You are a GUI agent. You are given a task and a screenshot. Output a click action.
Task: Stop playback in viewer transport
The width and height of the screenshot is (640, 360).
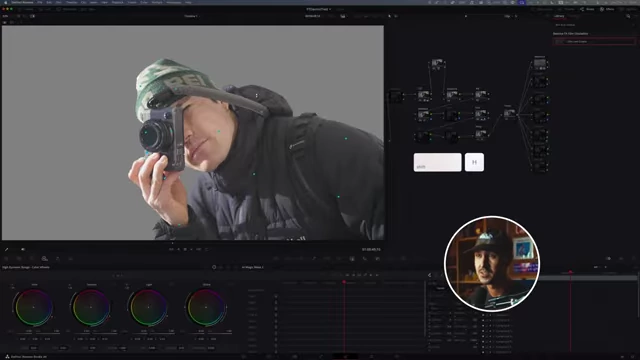[185, 249]
